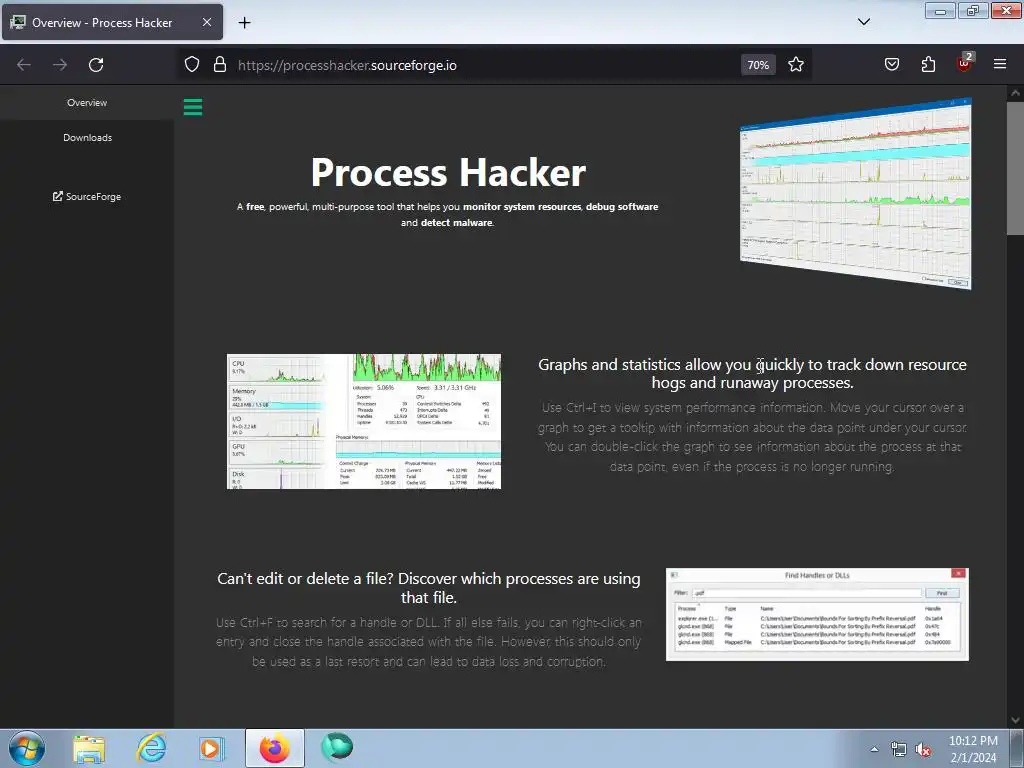Reset the 70% zoom level badge
Image resolution: width=1024 pixels, height=768 pixels.
[x=758, y=65]
